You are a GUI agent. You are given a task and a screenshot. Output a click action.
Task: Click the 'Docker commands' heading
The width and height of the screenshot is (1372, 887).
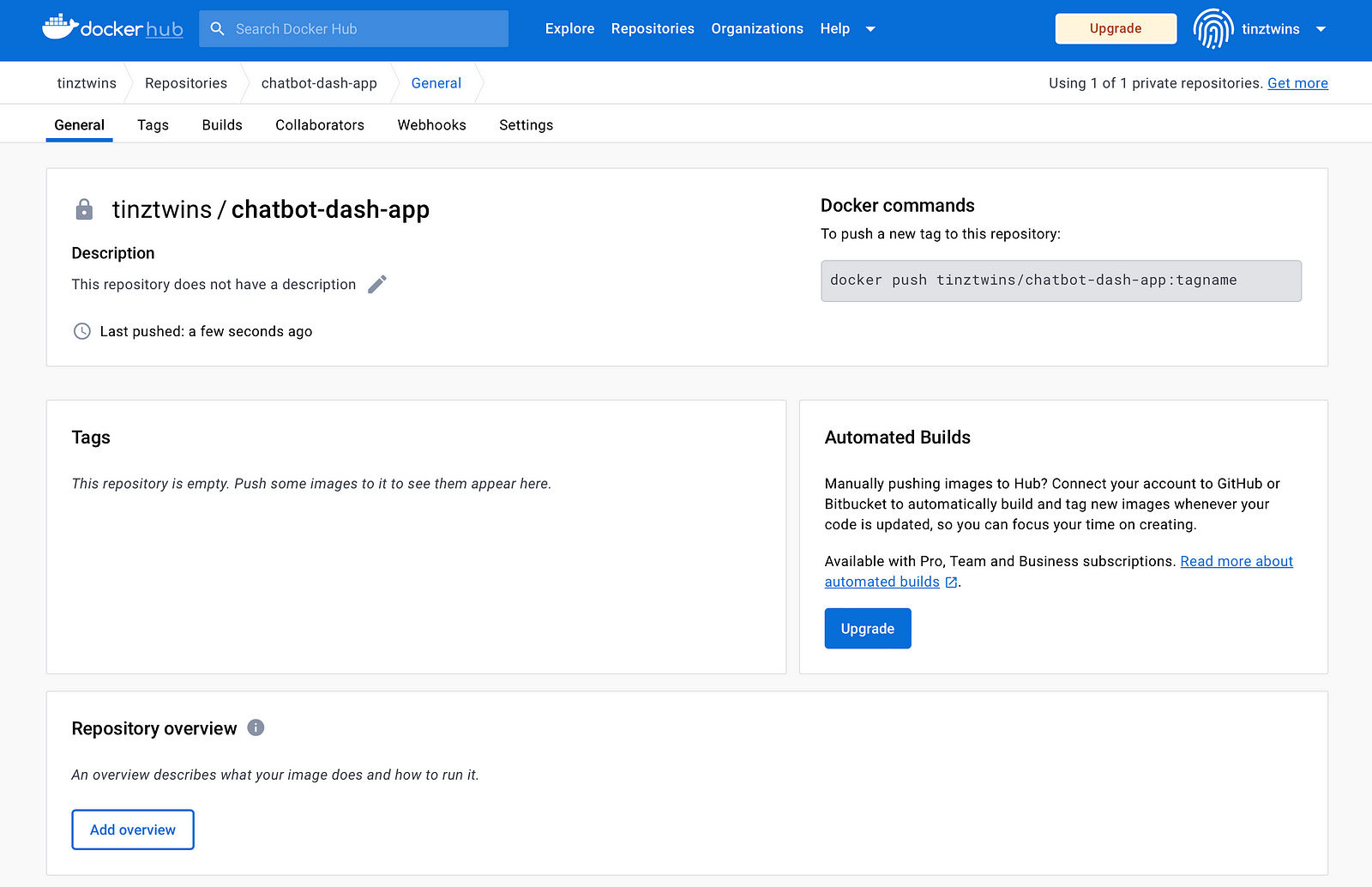(898, 205)
